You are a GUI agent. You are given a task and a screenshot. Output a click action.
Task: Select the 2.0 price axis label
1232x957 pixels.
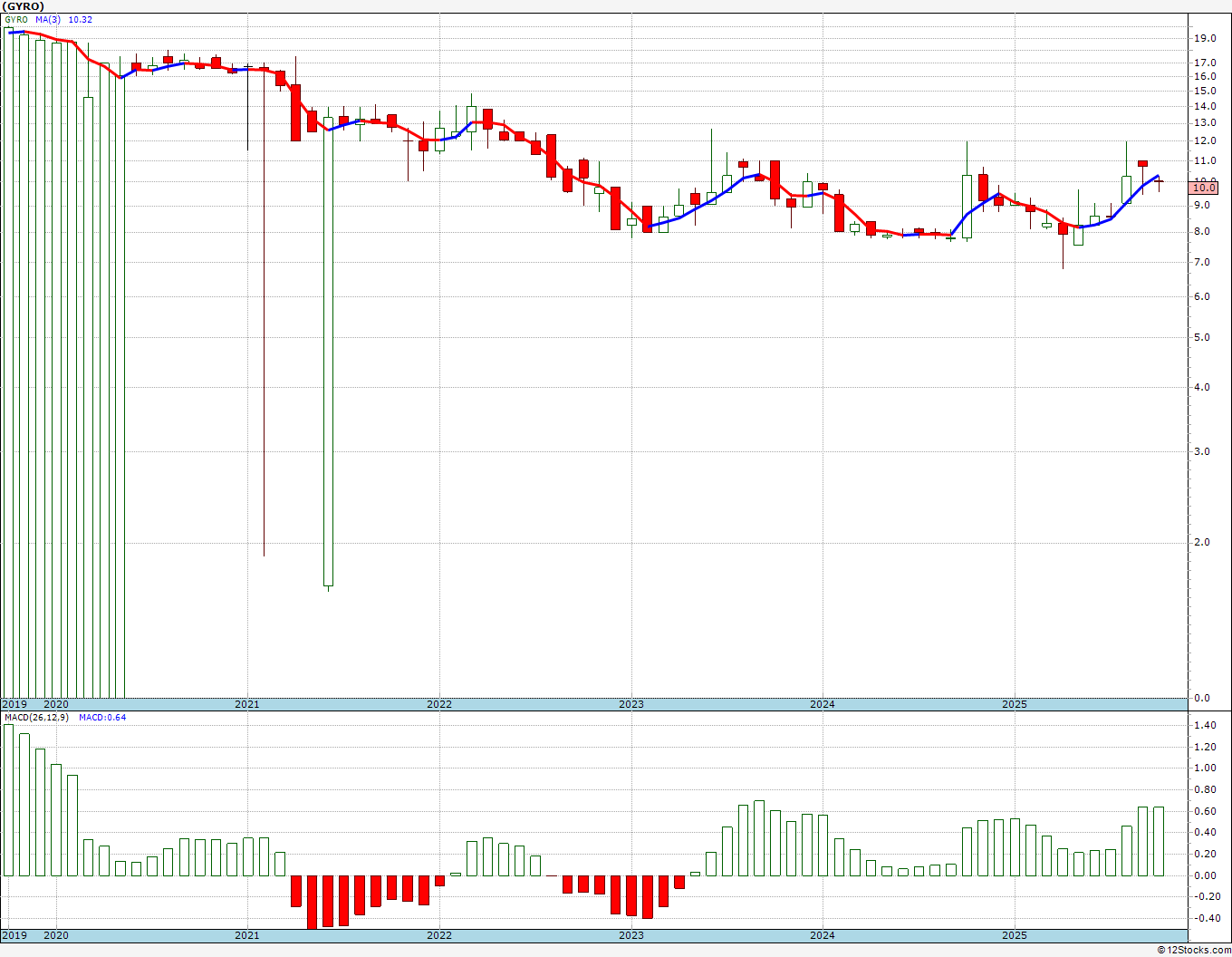(1202, 542)
